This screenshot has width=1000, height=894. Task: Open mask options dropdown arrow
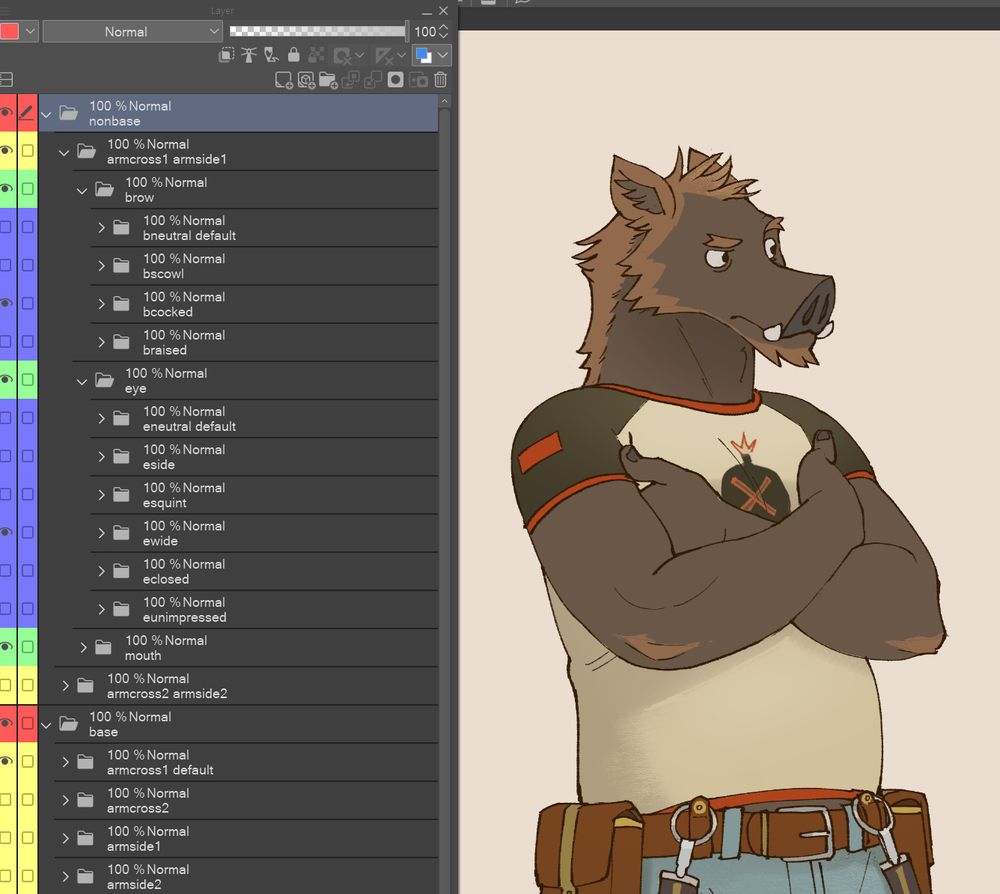coord(359,55)
